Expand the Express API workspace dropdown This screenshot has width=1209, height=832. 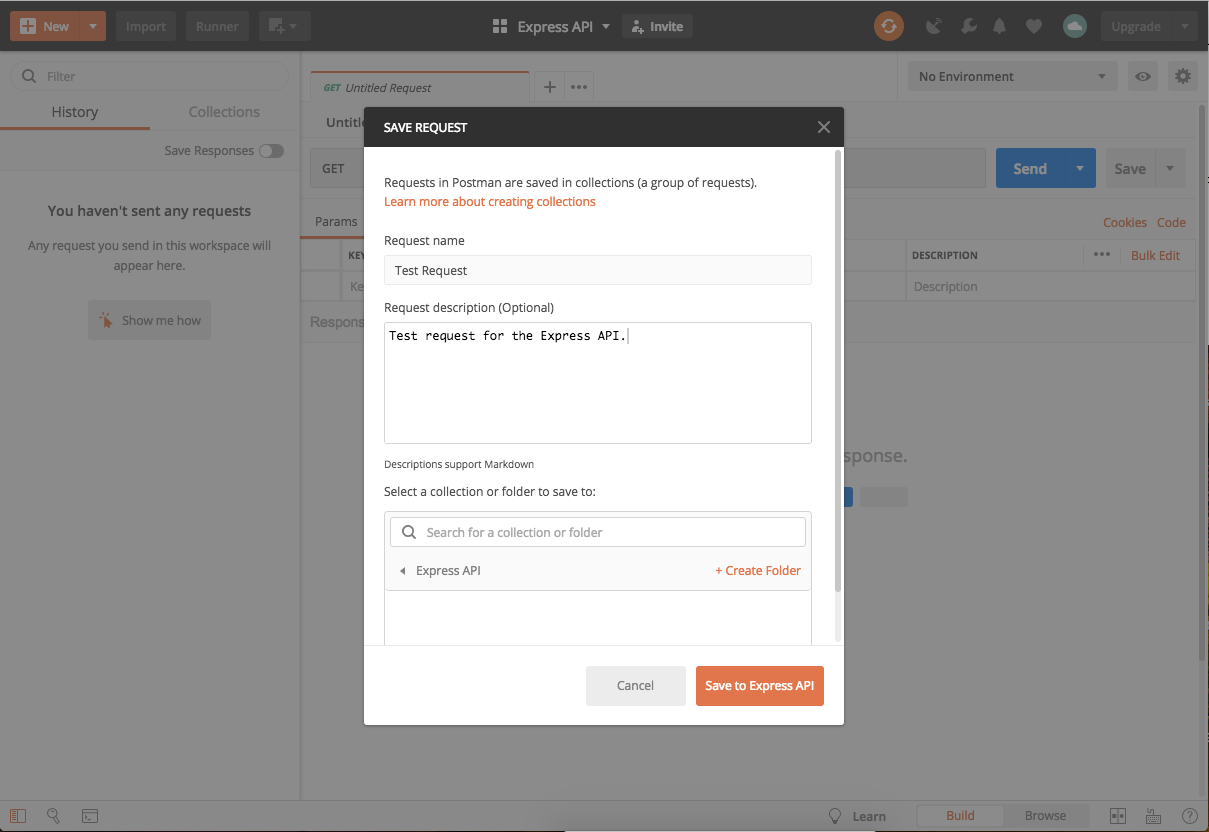pyautogui.click(x=607, y=26)
